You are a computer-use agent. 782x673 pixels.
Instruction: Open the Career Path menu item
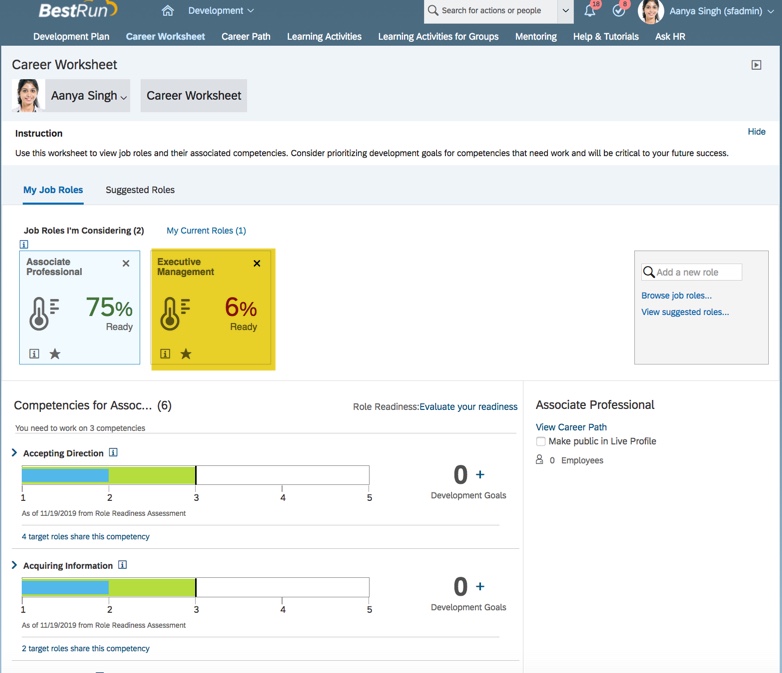click(x=246, y=36)
